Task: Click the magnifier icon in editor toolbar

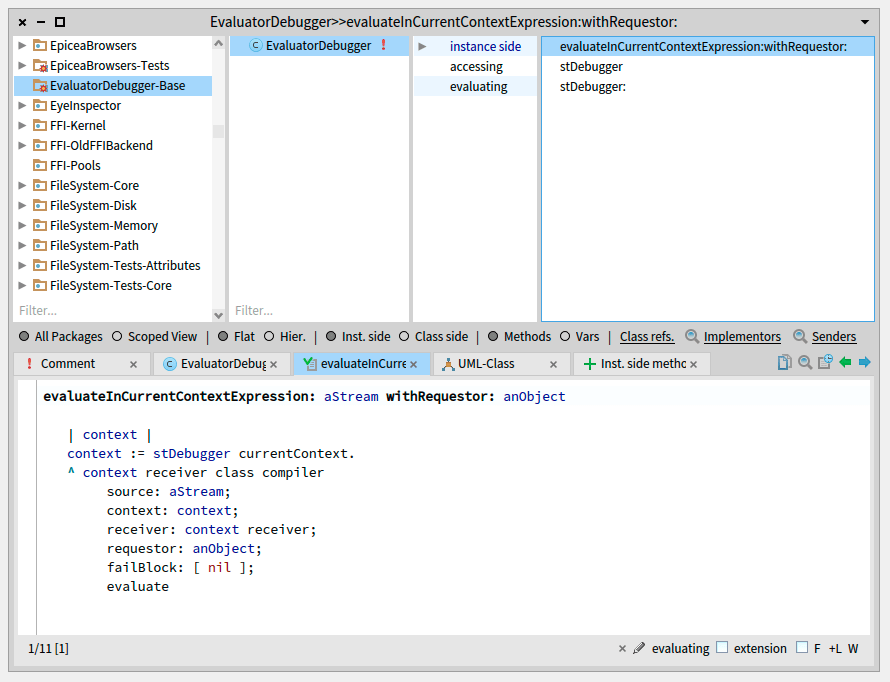Action: pyautogui.click(x=805, y=363)
